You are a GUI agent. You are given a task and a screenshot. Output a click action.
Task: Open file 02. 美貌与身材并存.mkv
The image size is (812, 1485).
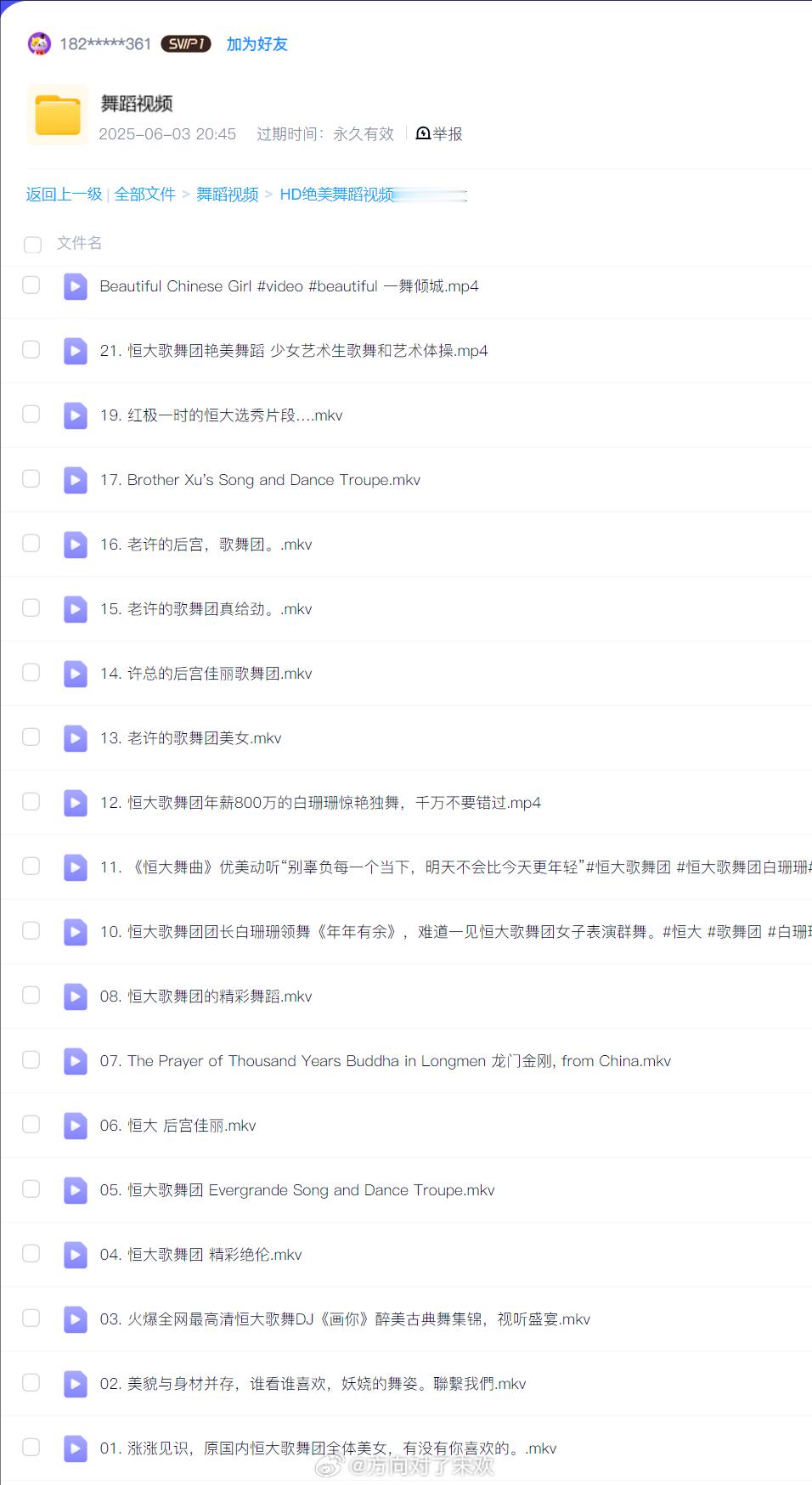click(x=313, y=1384)
